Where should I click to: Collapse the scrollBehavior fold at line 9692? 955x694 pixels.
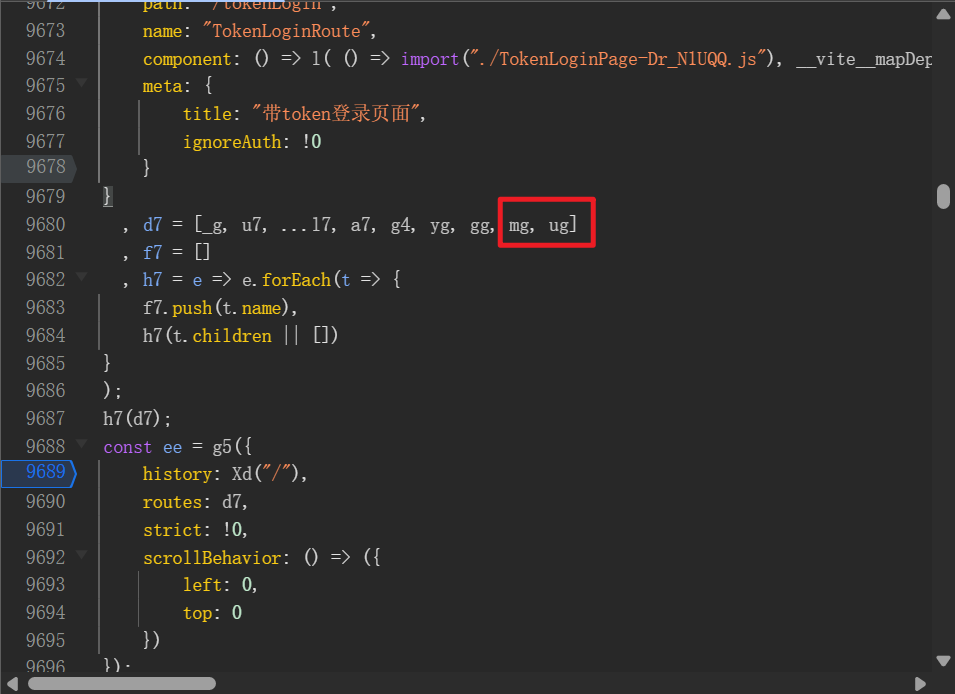click(x=80, y=556)
